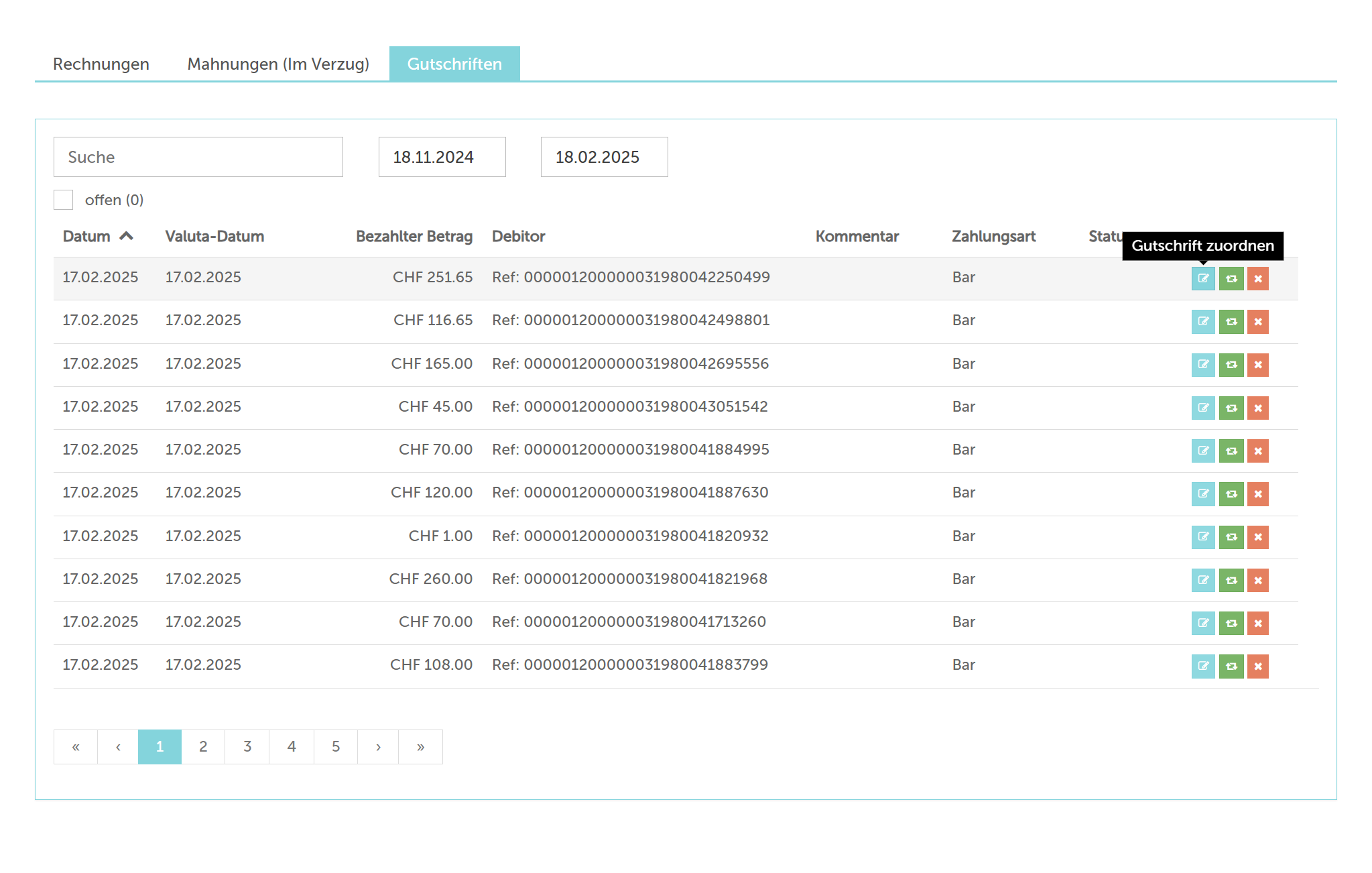
Task: Go to page 4
Action: tap(292, 747)
